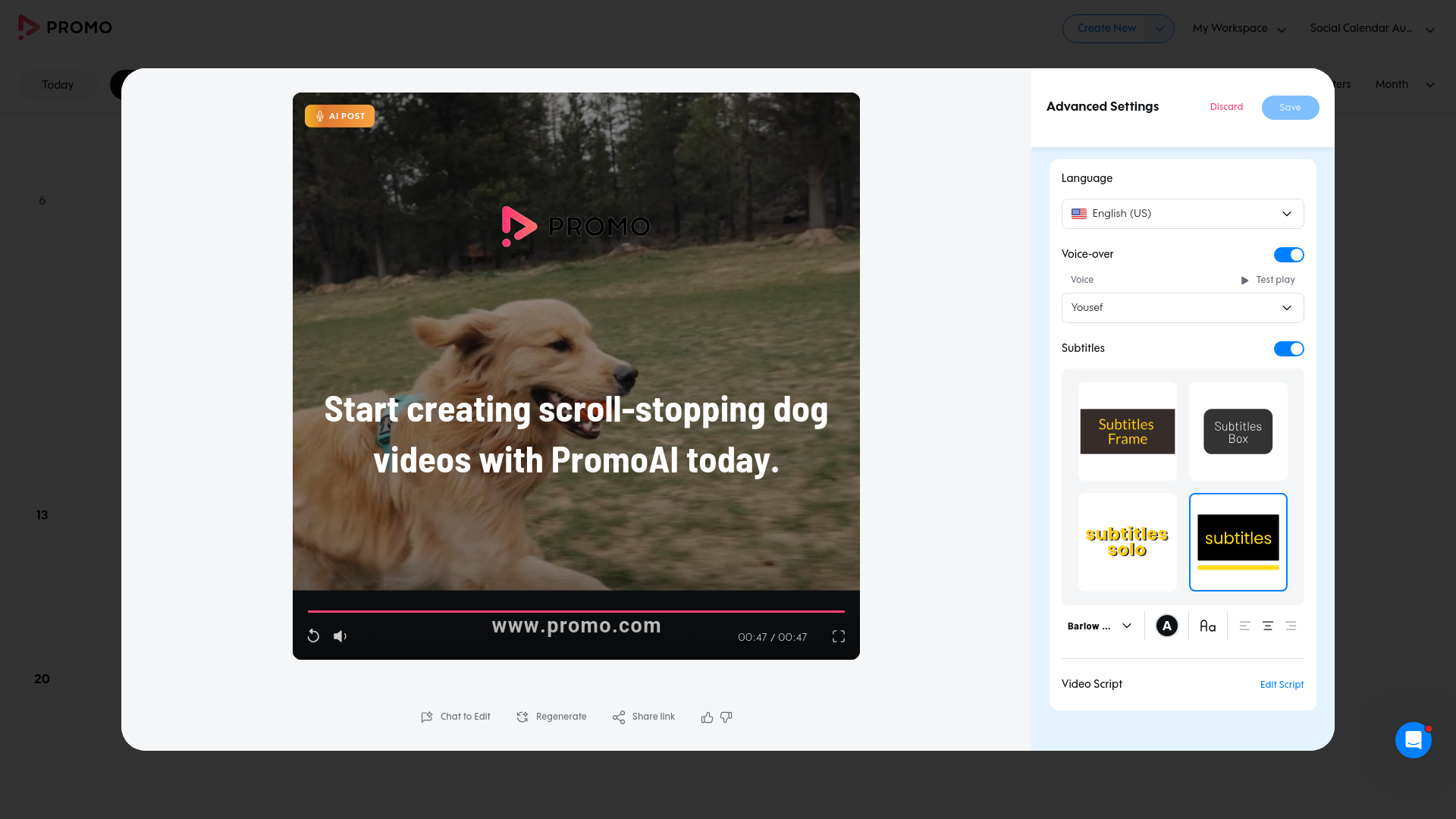Expand the Barlow font dropdown
This screenshot has height=819, width=1456.
pos(1100,626)
